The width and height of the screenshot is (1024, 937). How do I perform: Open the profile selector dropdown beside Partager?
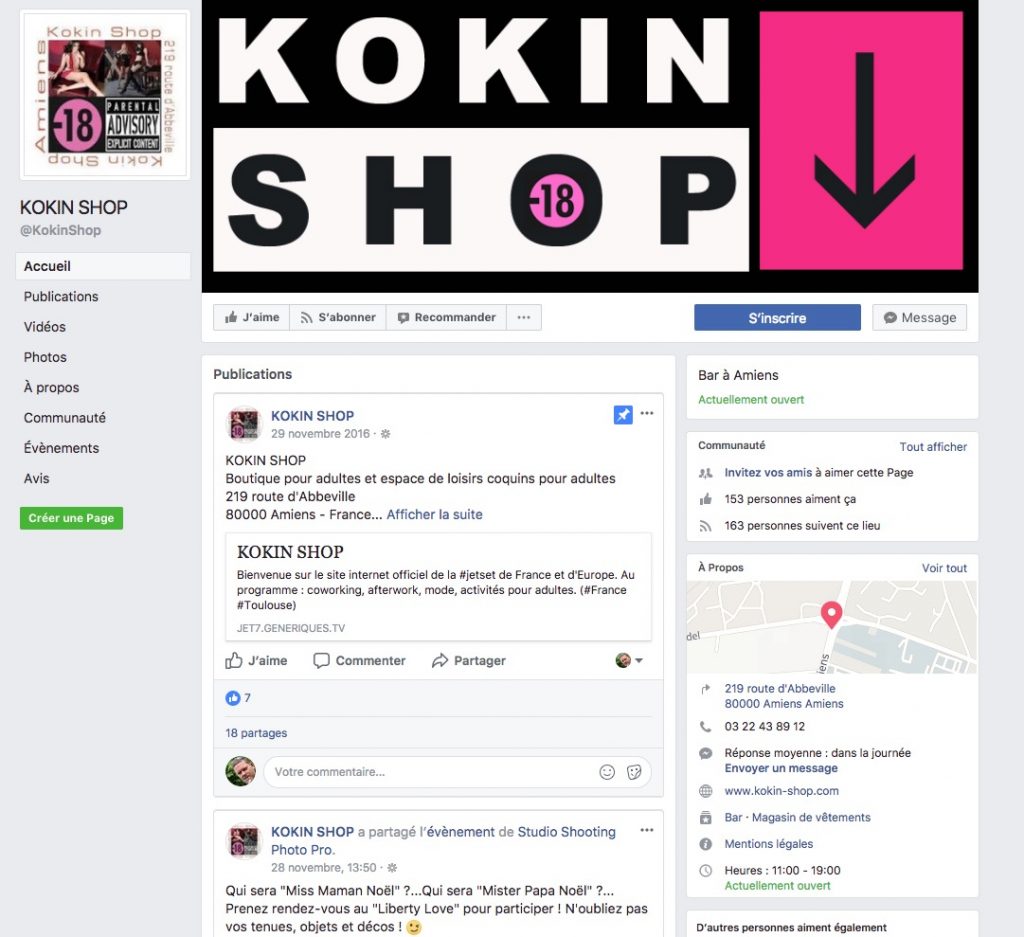pos(629,660)
